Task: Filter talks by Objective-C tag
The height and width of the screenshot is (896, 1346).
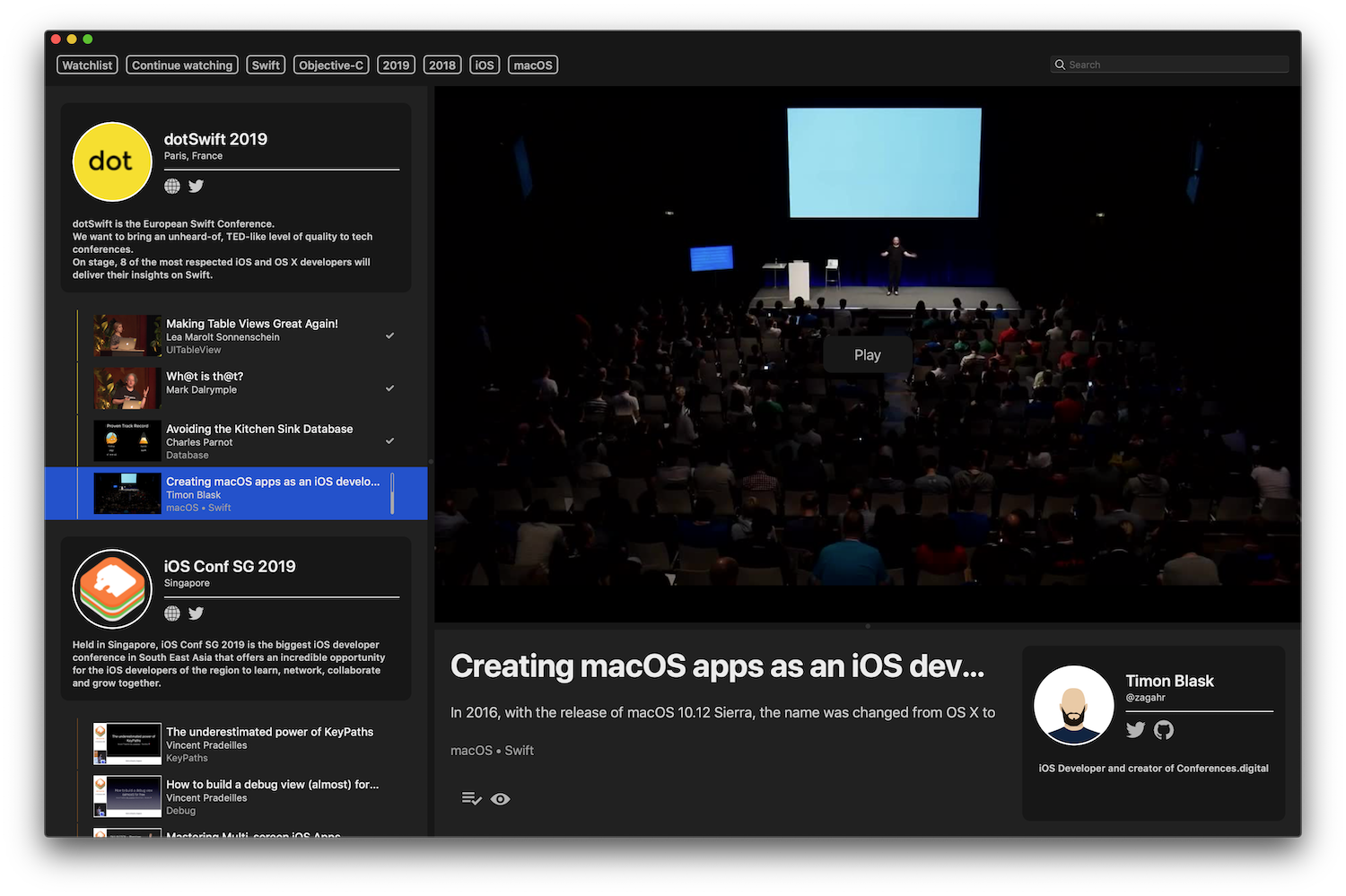Action: click(x=331, y=65)
